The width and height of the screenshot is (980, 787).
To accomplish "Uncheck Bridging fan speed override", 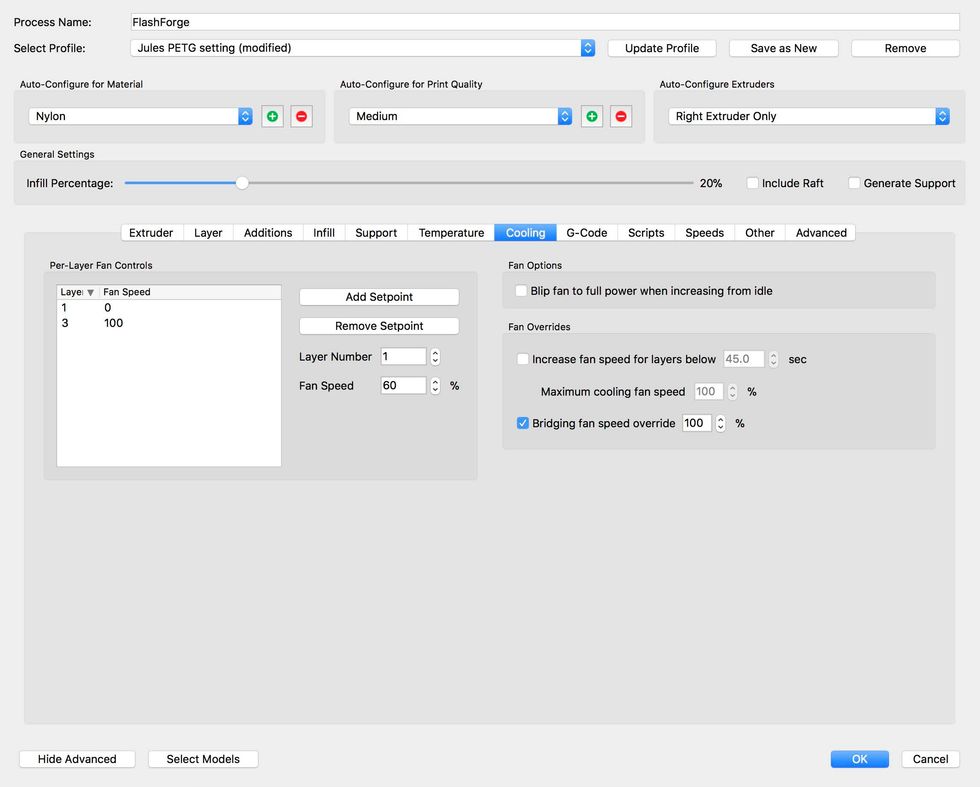I will click(x=523, y=423).
